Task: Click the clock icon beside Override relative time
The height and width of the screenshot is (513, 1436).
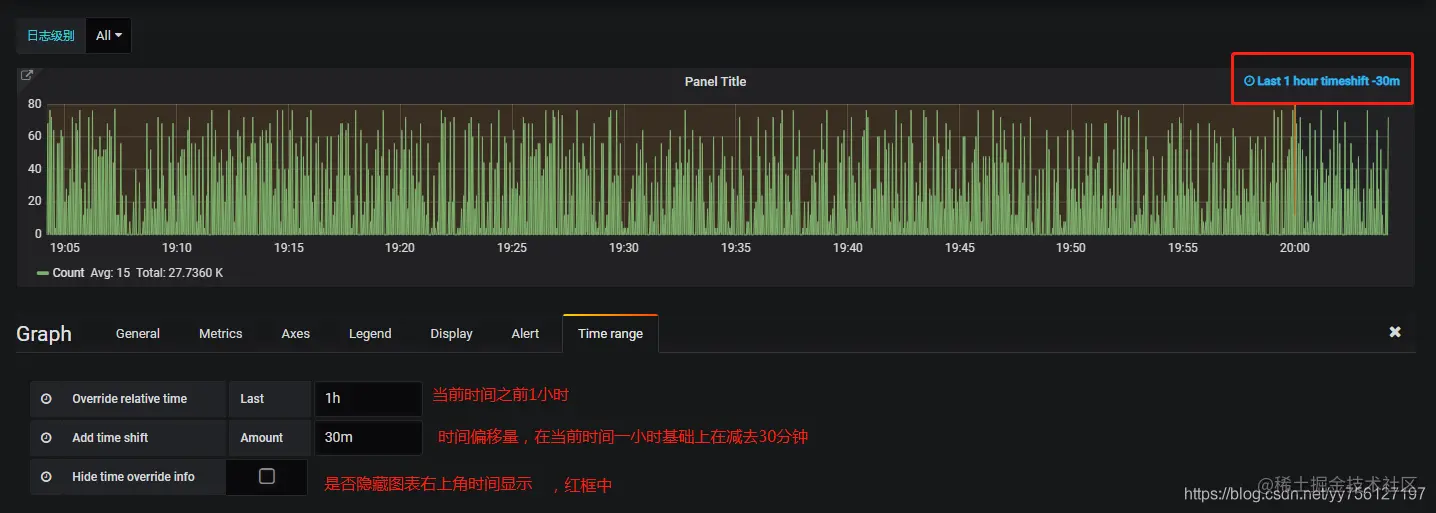Action: point(46,399)
